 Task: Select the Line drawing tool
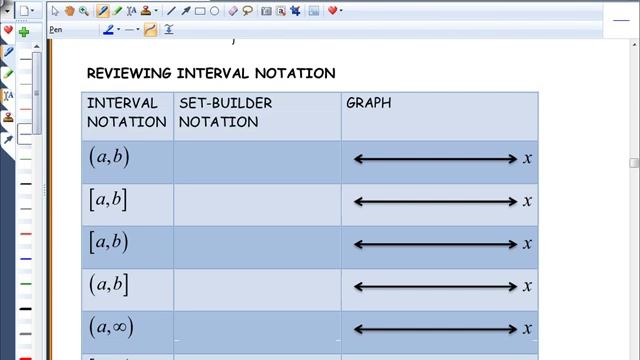point(171,11)
